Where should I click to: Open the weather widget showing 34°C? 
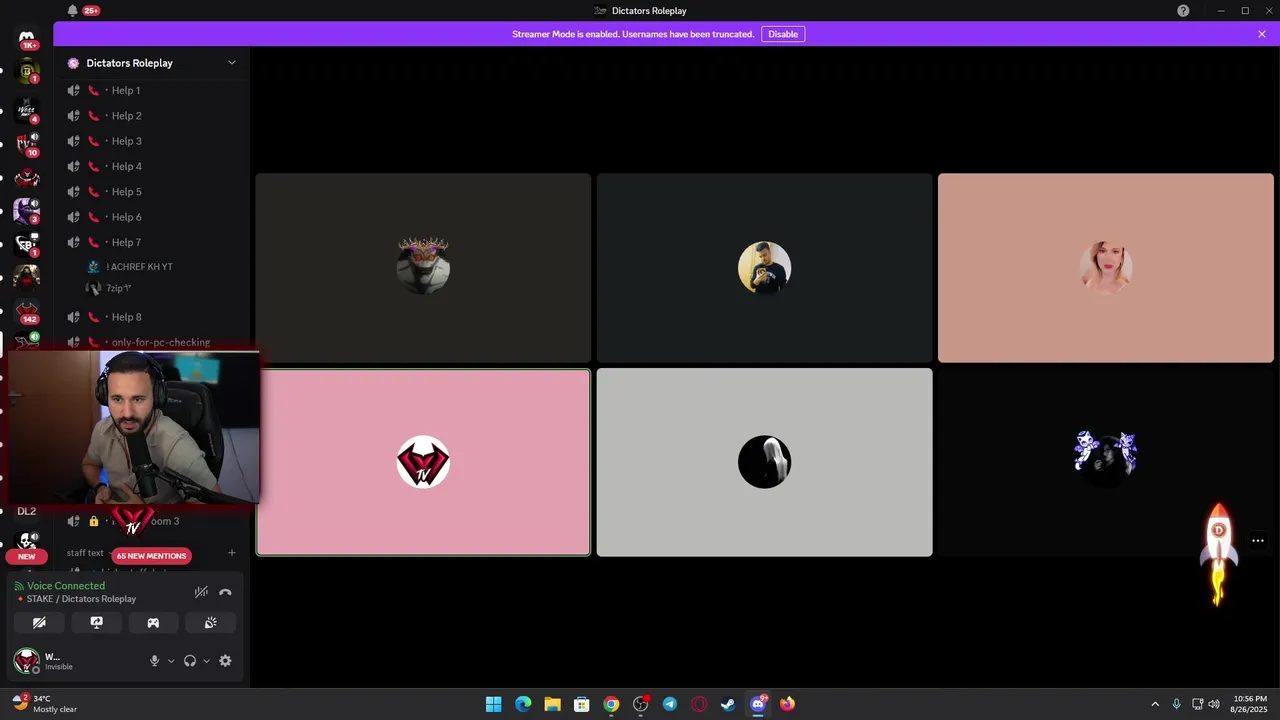point(45,704)
